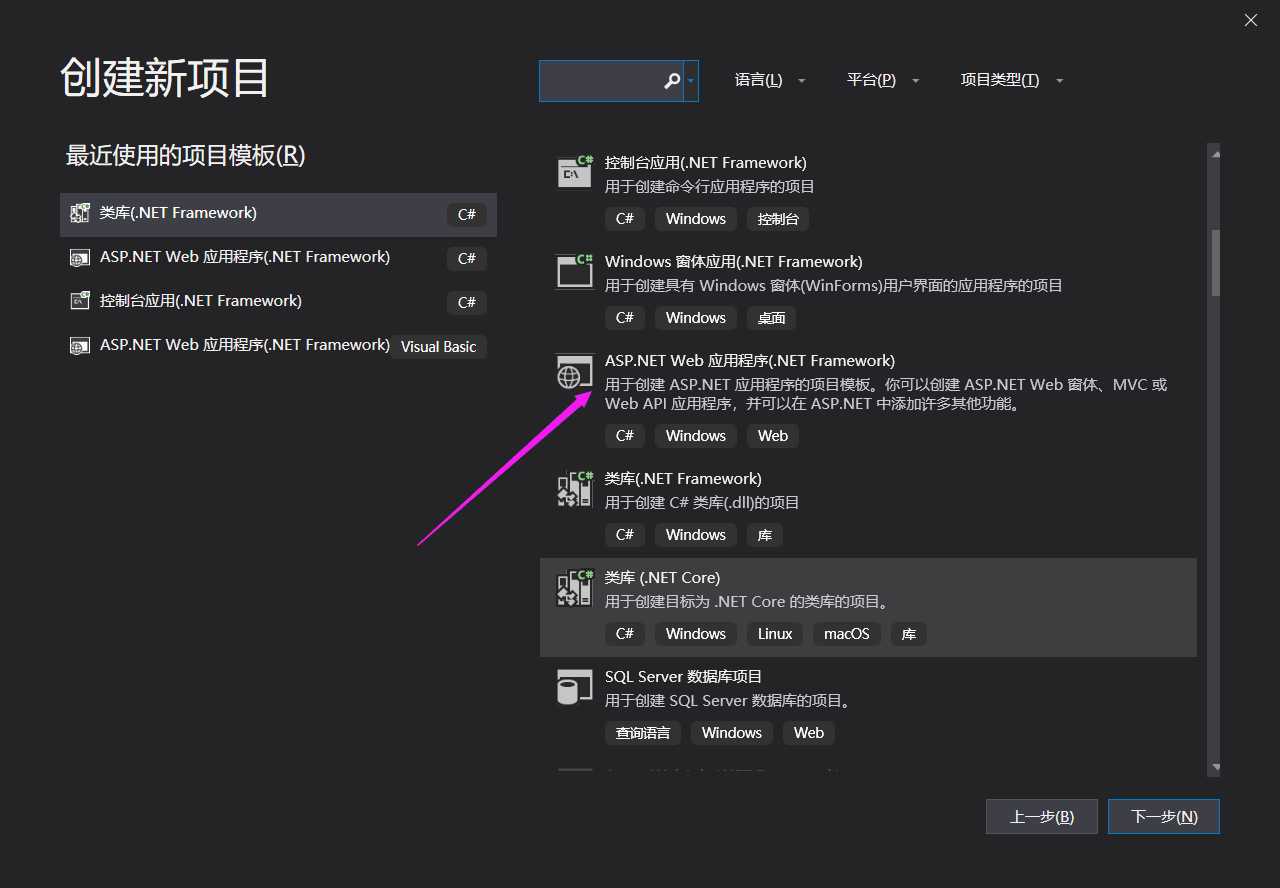Viewport: 1280px width, 888px height.
Task: Click the 库 tag under 类库(.NET Framework) in main list
Action: tap(765, 535)
